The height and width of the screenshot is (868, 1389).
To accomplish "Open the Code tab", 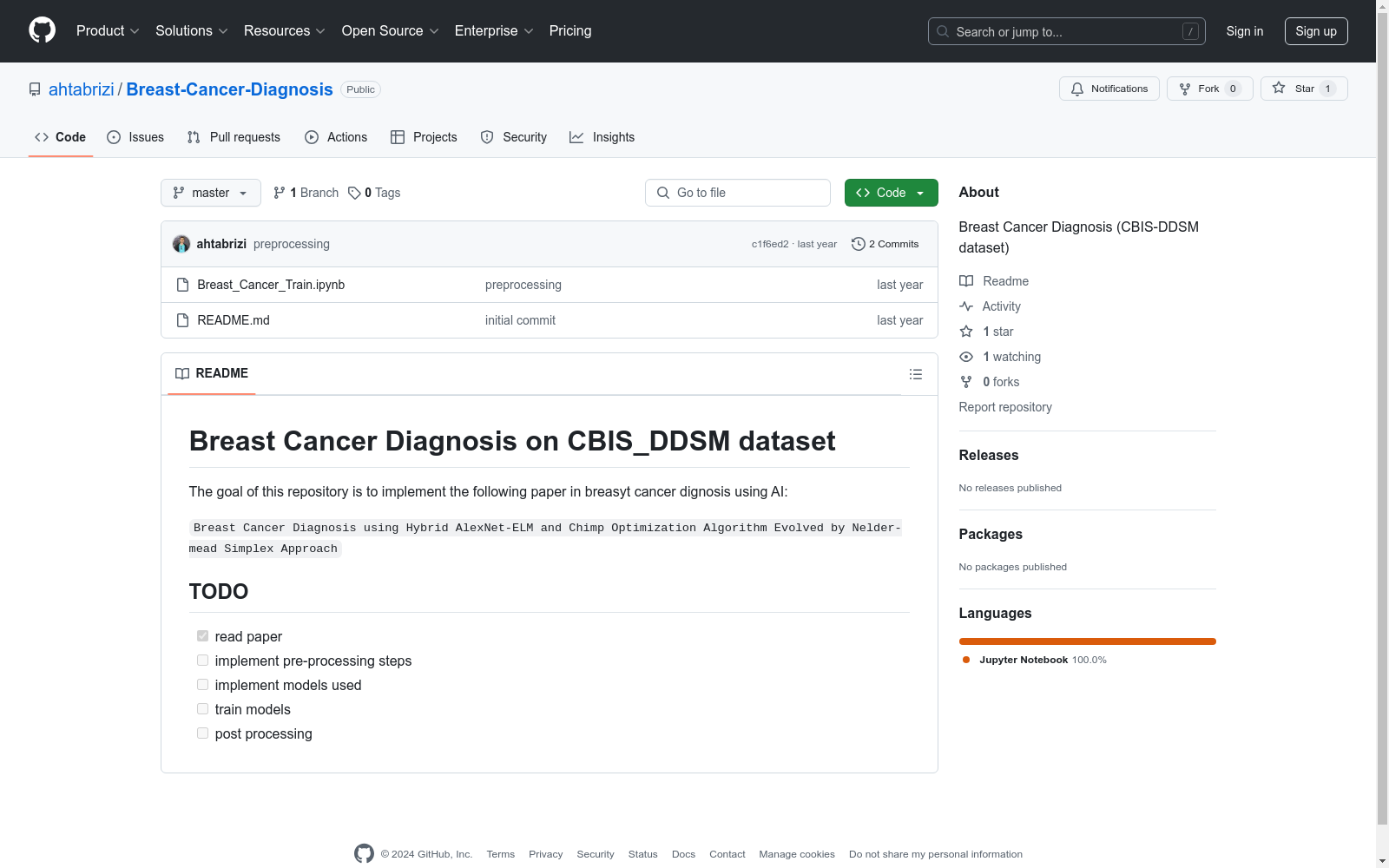I will [x=61, y=137].
